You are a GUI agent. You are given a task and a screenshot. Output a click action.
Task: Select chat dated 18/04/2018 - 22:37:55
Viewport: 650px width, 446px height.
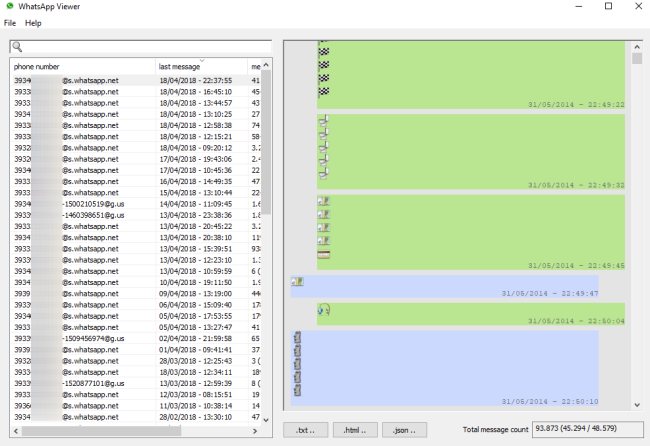[136, 80]
